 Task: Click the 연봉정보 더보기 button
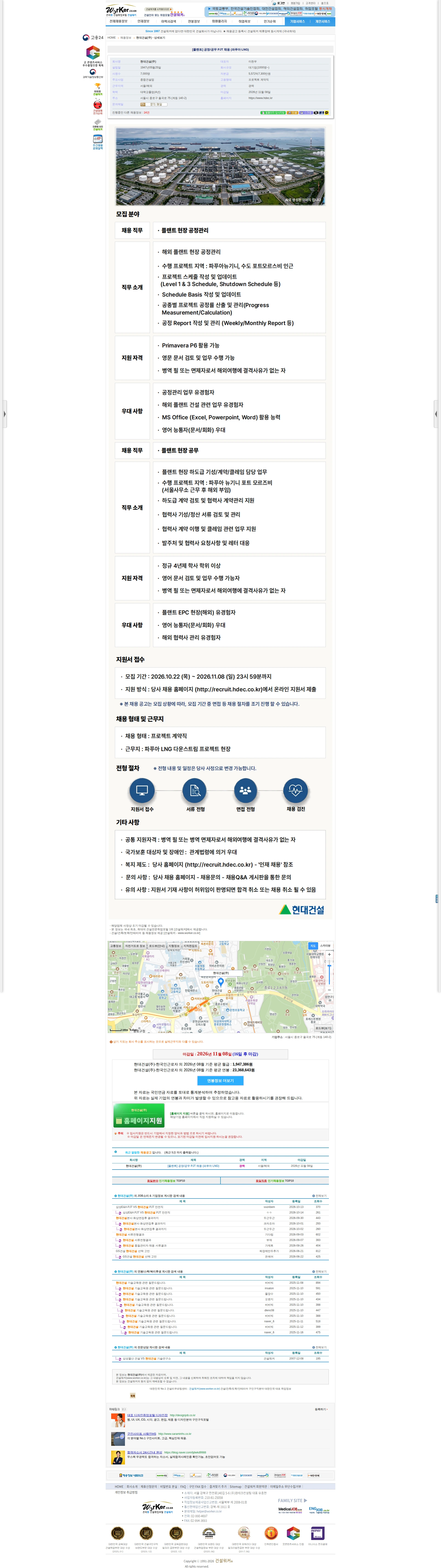click(220, 1080)
